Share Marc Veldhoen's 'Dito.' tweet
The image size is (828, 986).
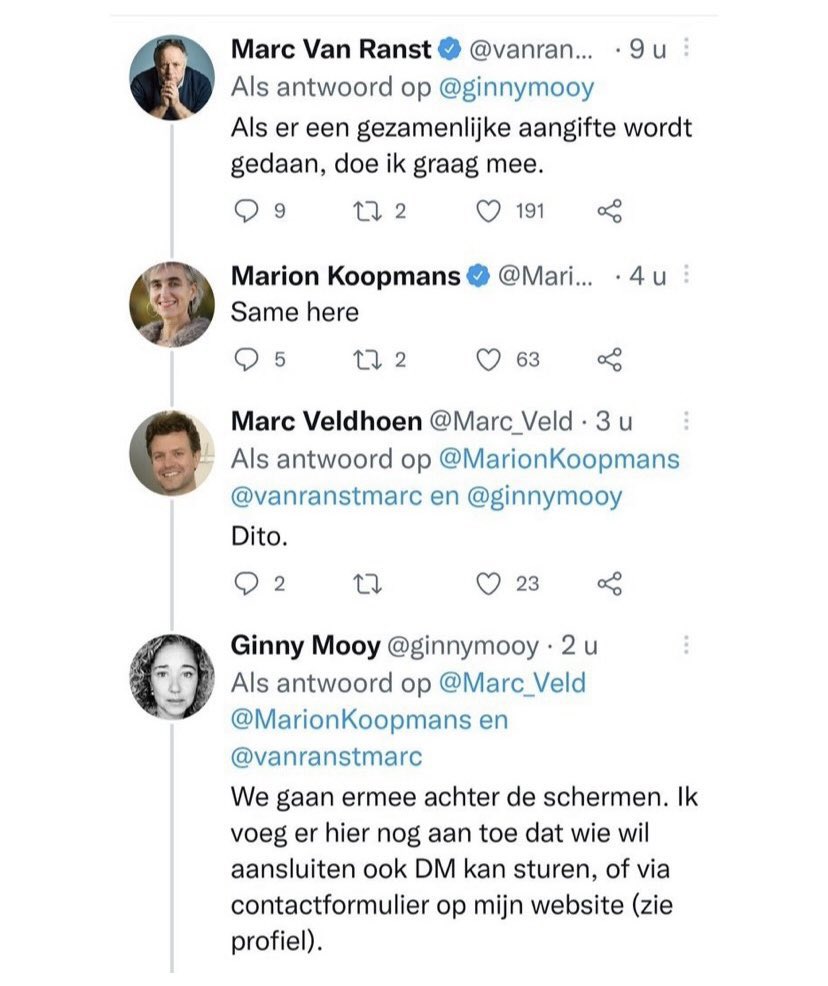tap(609, 584)
